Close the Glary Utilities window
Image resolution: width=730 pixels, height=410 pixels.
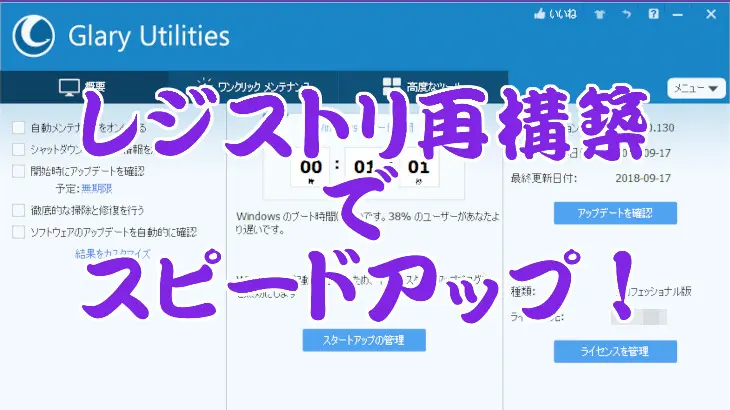click(710, 14)
